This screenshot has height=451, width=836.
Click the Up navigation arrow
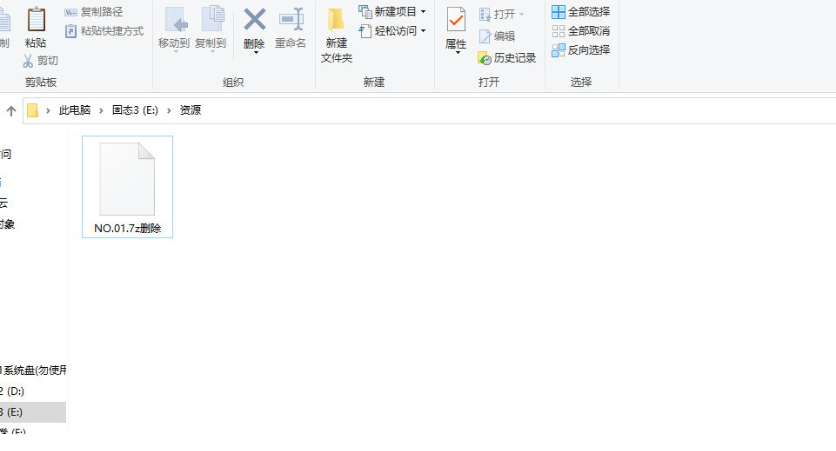[11, 111]
